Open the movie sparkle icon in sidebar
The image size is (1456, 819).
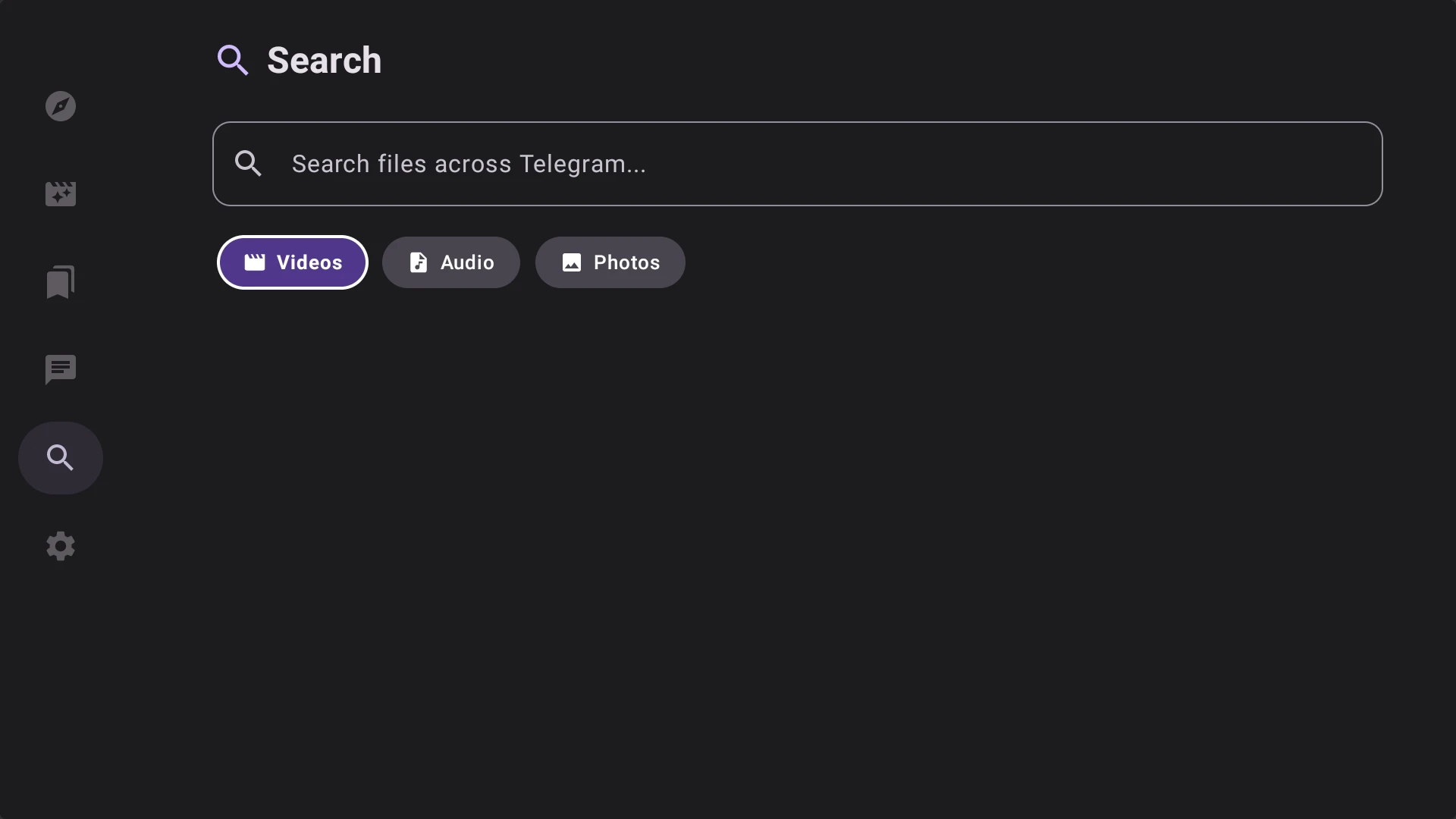(61, 194)
